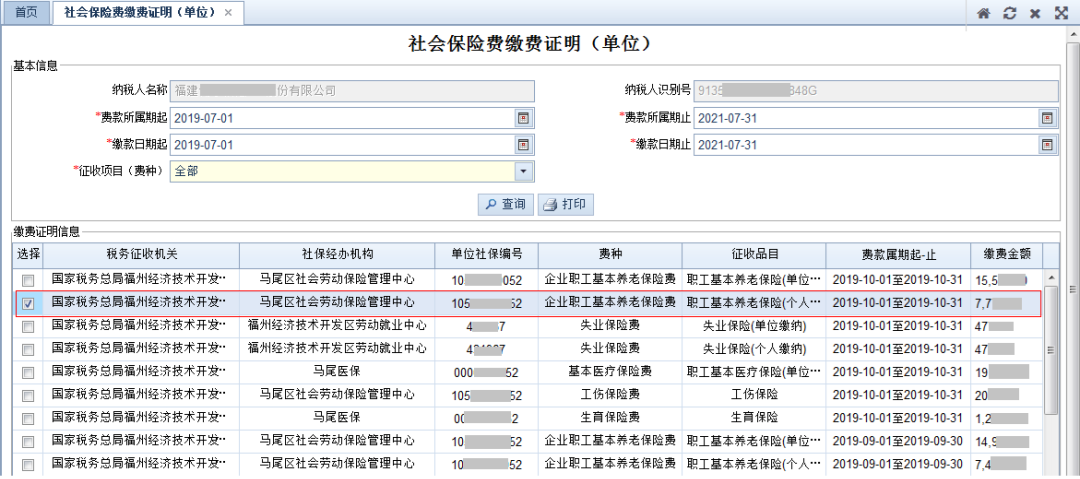Click 福州经济技术开发区劳动就业中心 in 失业保险(单位缴纳) row
The width and height of the screenshot is (1080, 479).
click(x=337, y=325)
